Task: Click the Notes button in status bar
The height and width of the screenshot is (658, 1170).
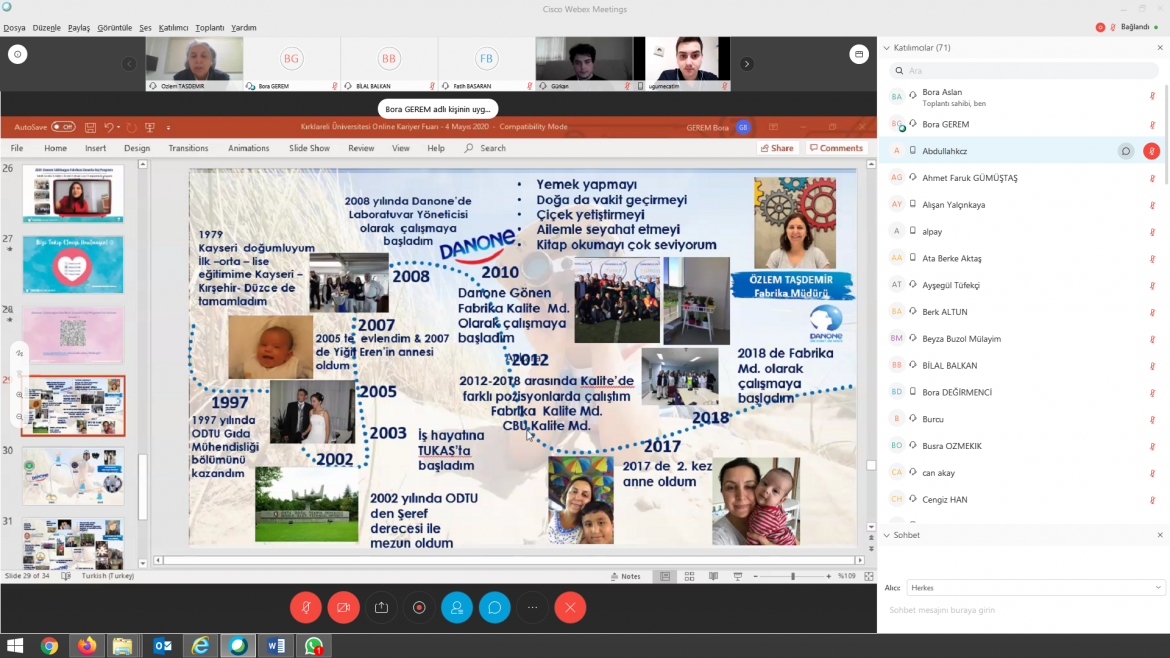Action: [x=625, y=576]
